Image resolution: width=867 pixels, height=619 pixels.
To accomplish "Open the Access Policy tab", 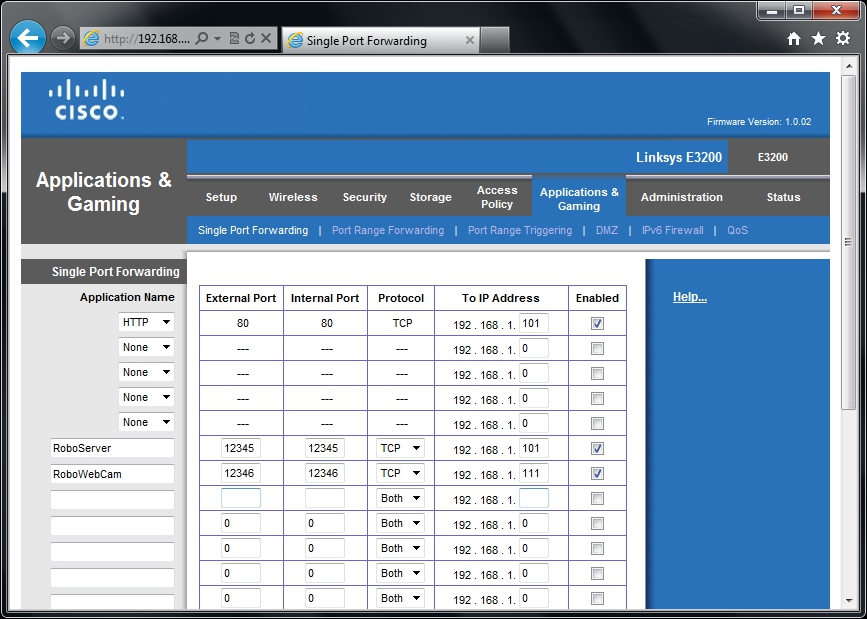I will point(497,197).
